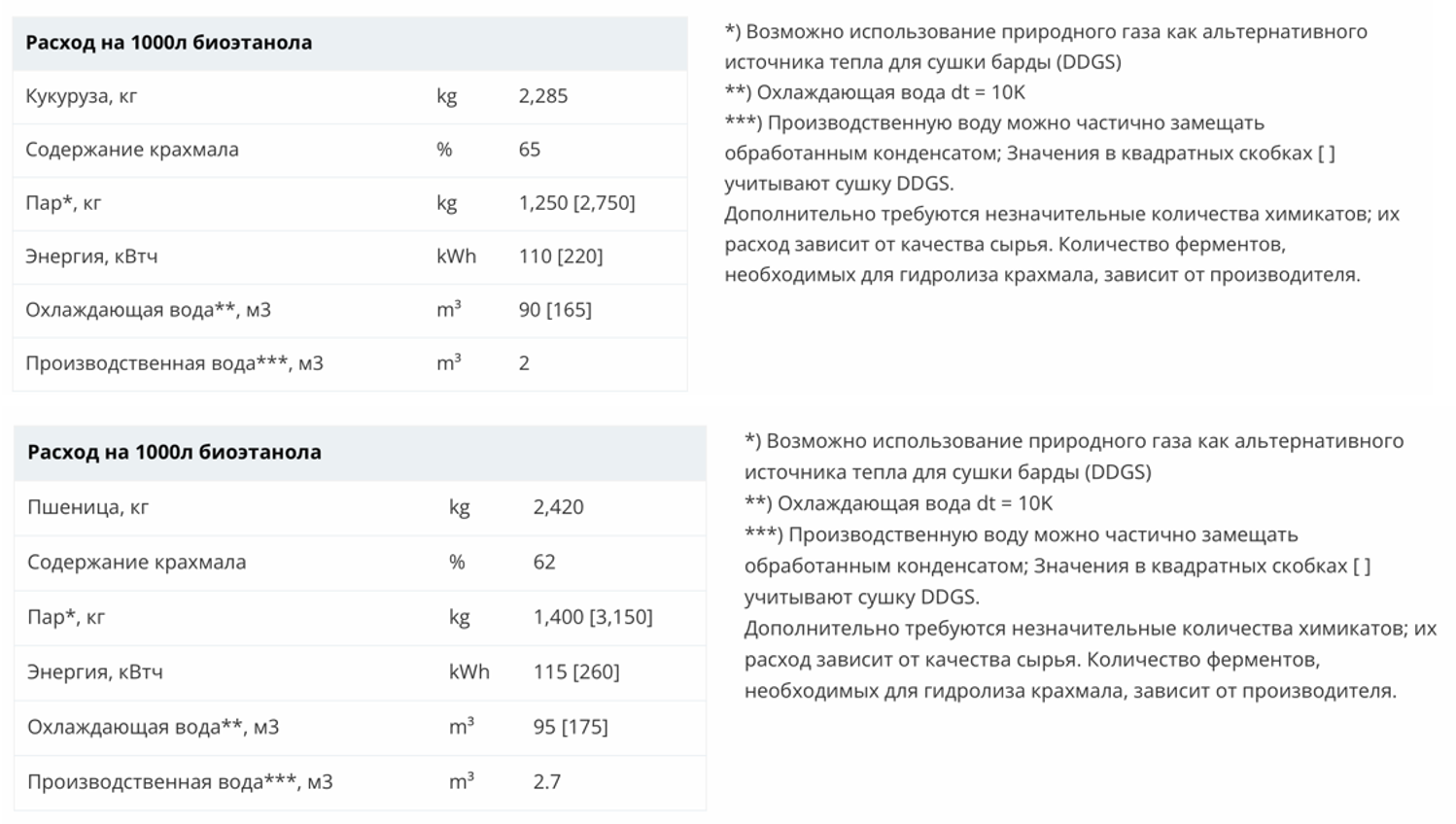This screenshot has width=1456, height=824.
Task: Select the cooling water value 90 [165]
Action: [x=555, y=310]
